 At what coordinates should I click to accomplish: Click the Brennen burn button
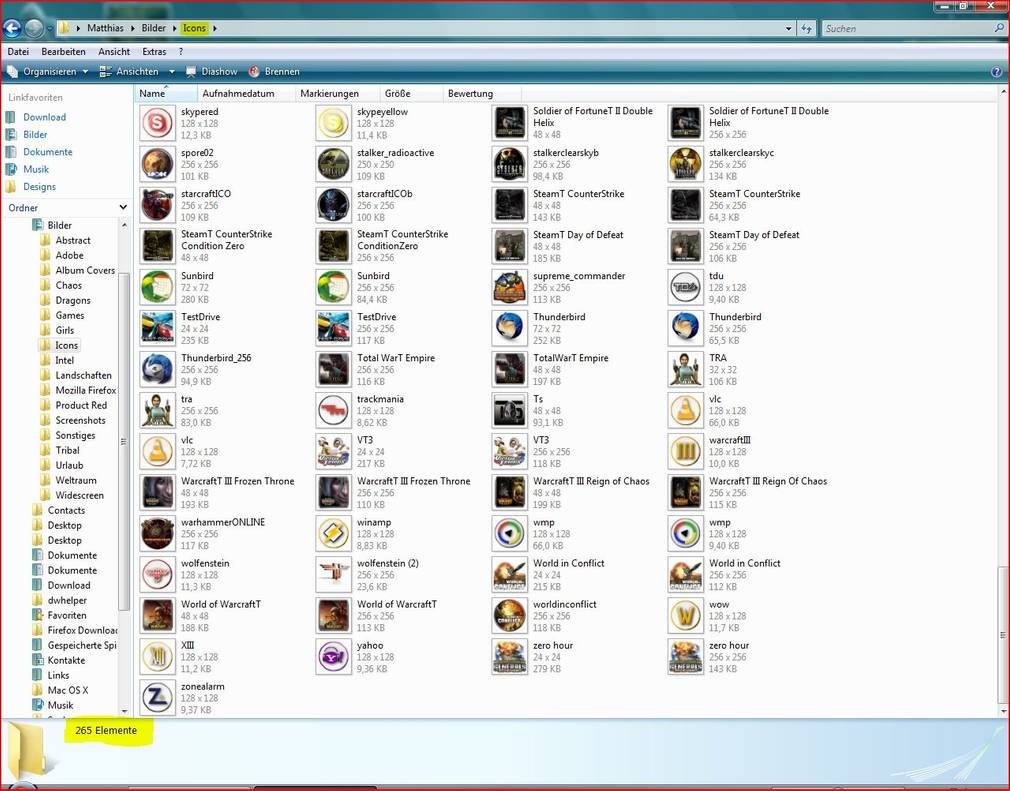click(x=274, y=71)
